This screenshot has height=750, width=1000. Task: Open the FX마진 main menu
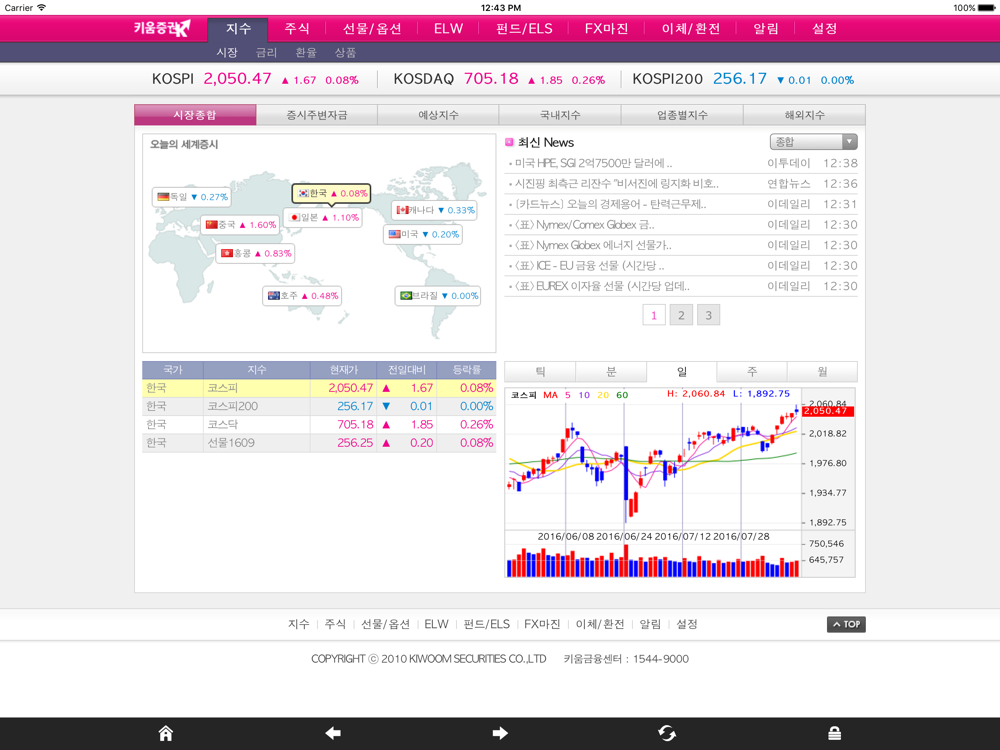[607, 29]
